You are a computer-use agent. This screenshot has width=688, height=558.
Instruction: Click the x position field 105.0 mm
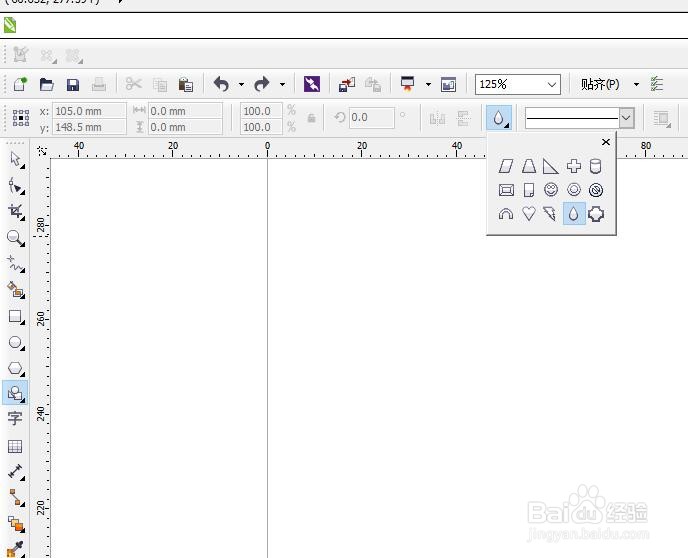pyautogui.click(x=89, y=111)
